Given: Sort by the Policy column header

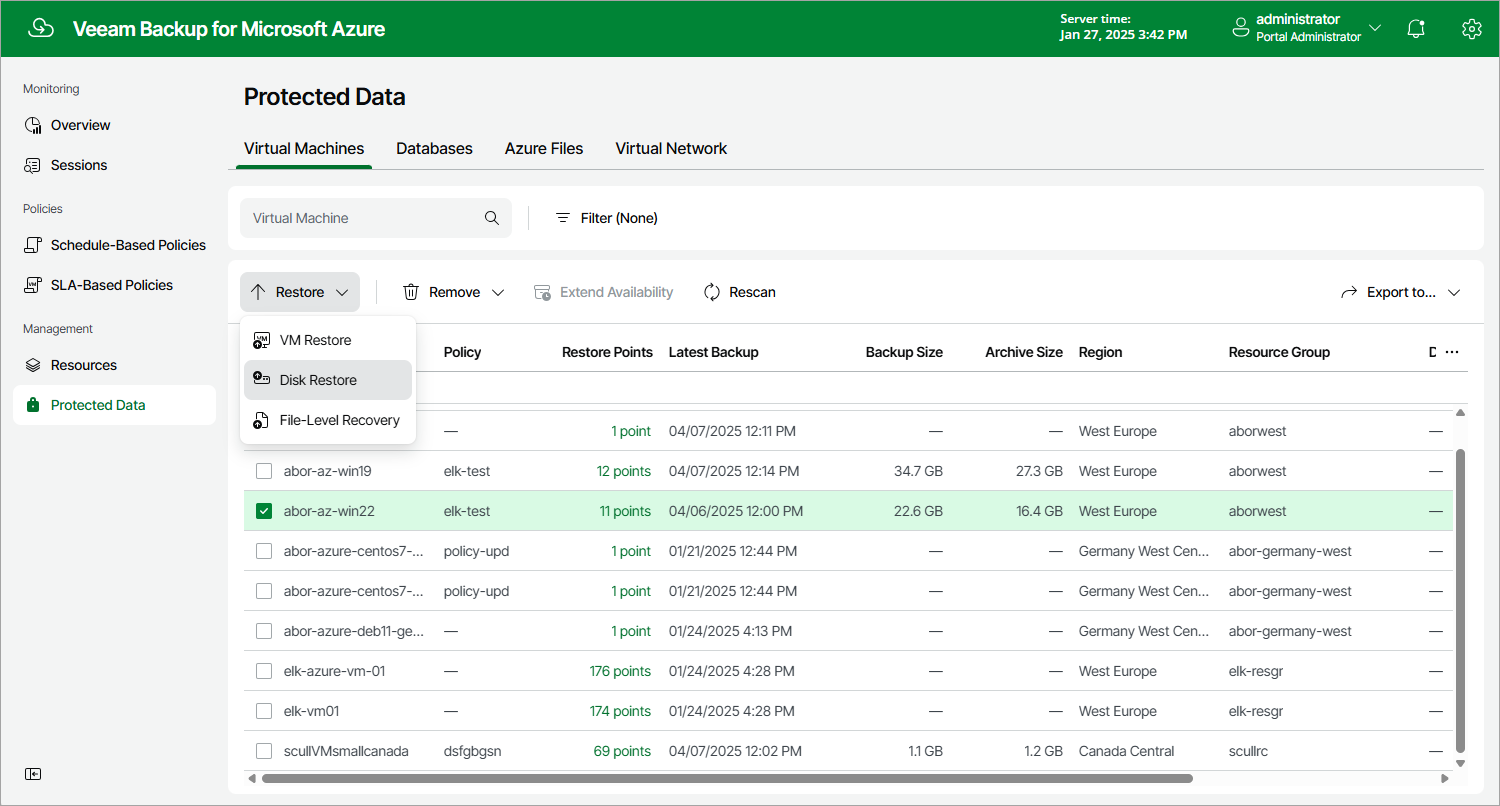Looking at the screenshot, I should click(x=463, y=352).
